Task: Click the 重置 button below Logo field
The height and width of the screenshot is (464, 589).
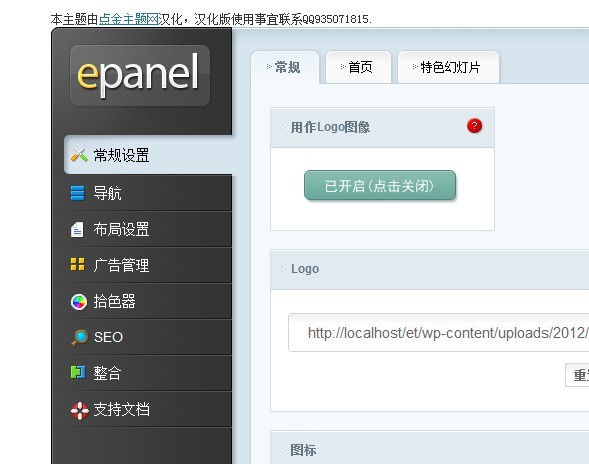Action: tap(577, 375)
